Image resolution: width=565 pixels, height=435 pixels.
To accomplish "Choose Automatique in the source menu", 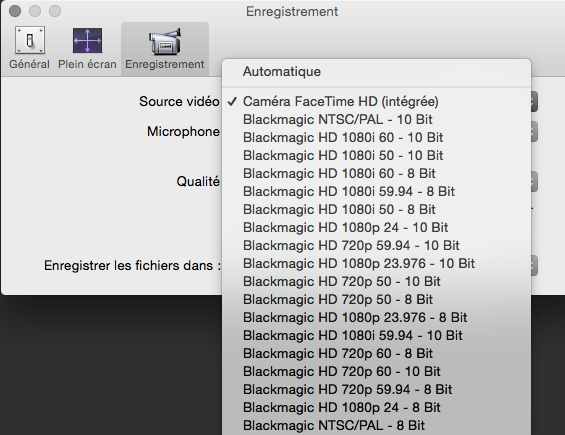I will click(x=377, y=71).
